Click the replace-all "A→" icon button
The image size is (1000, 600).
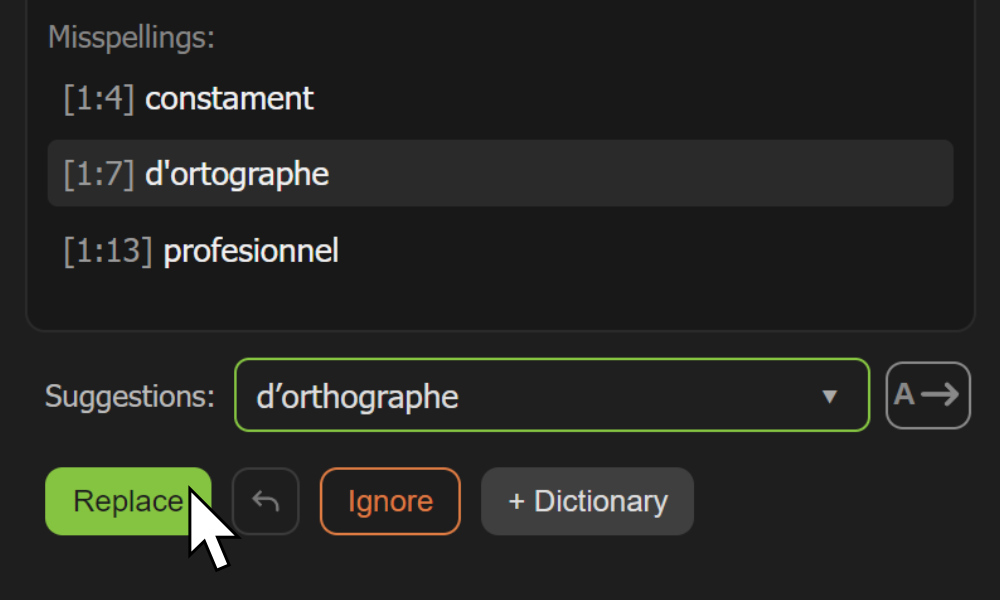[x=928, y=395]
